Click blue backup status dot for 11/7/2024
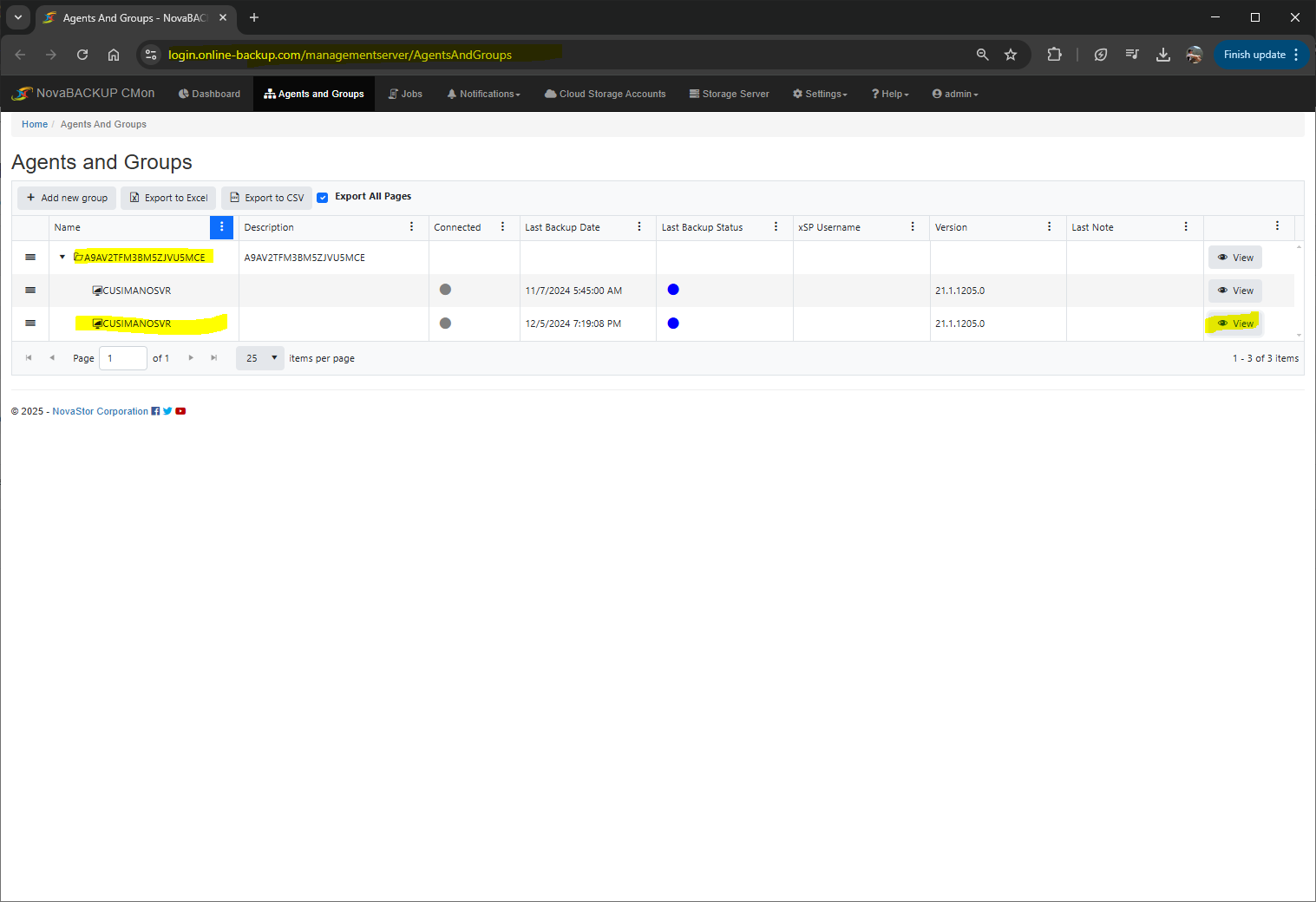1316x902 pixels. (x=673, y=290)
